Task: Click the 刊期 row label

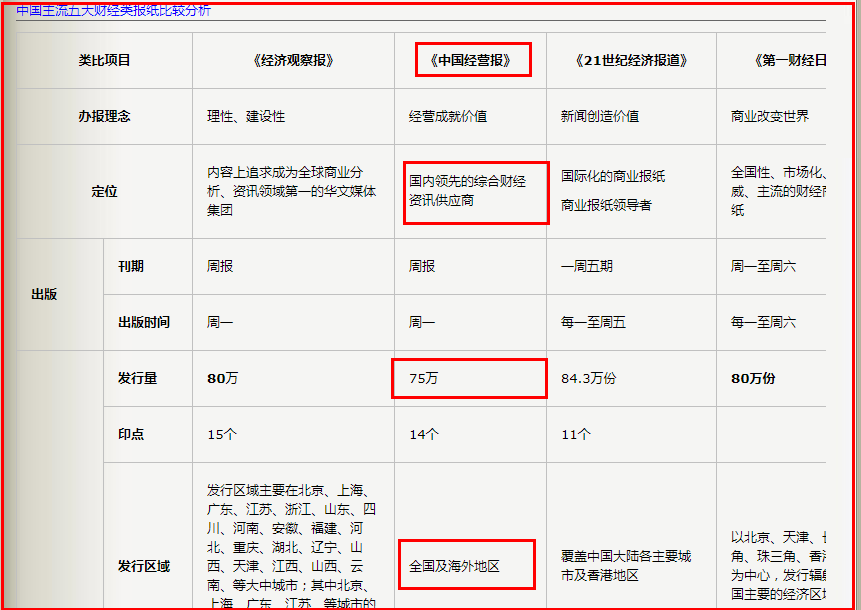Action: (131, 266)
